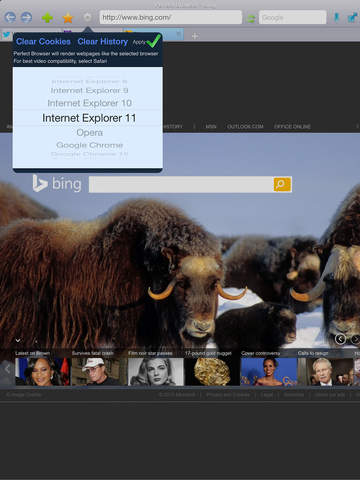The width and height of the screenshot is (360, 480).
Task: Reload page with the green refresh icon
Action: (251, 18)
